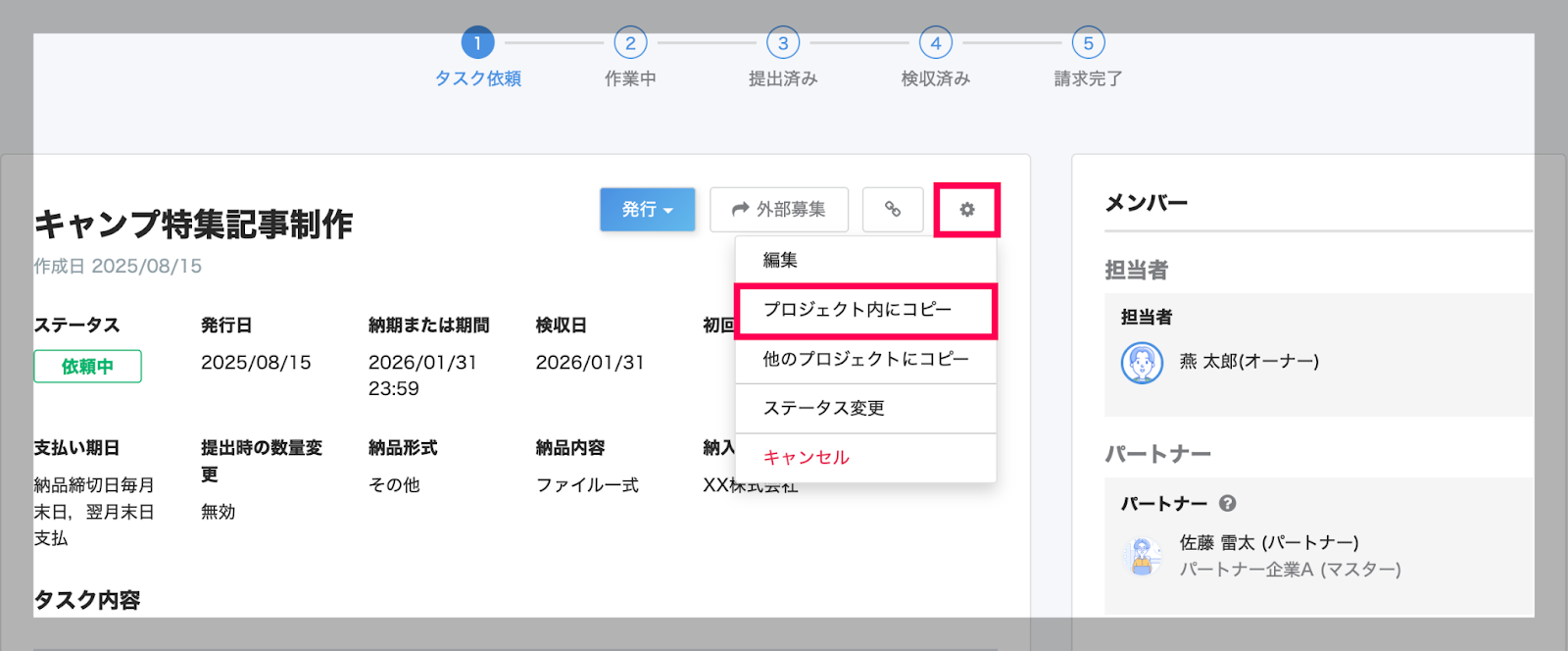Click step 1 タスク依頼
The image size is (1568, 651).
point(478,58)
